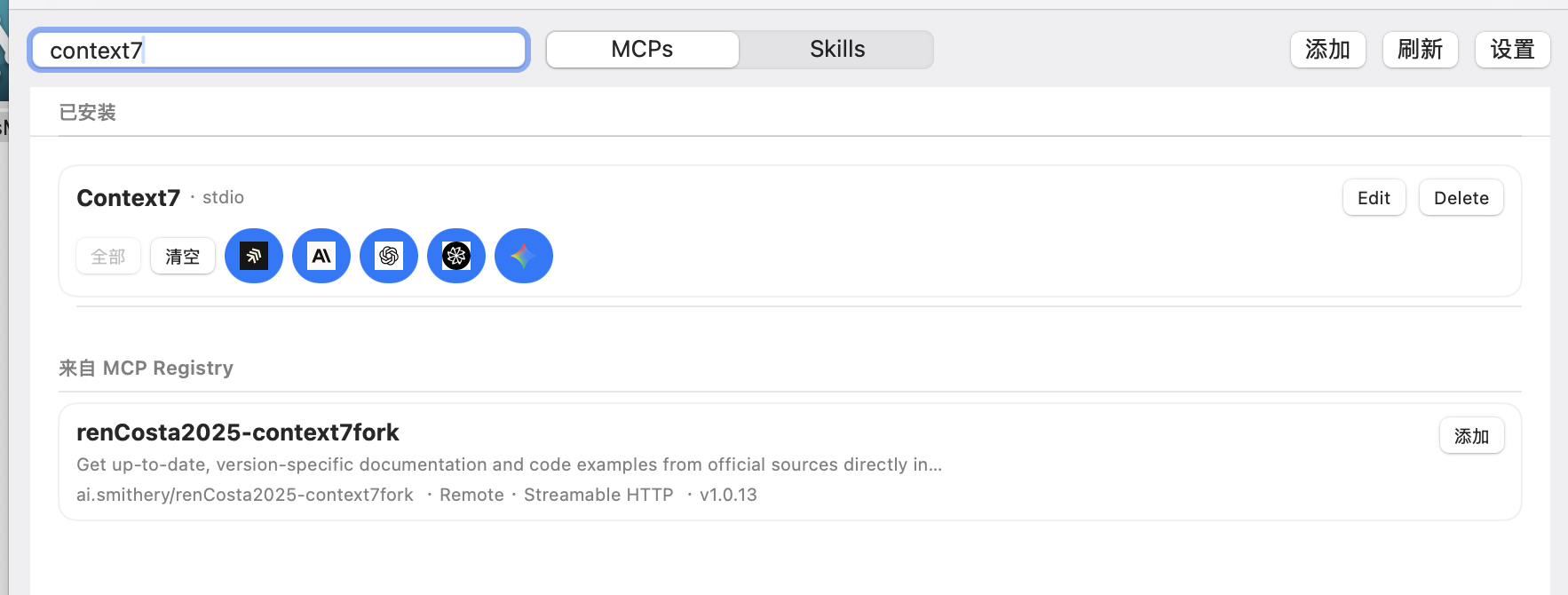Screen dimensions: 1568x595
Task: Click the v1.0.13 version label
Action: [x=728, y=495]
